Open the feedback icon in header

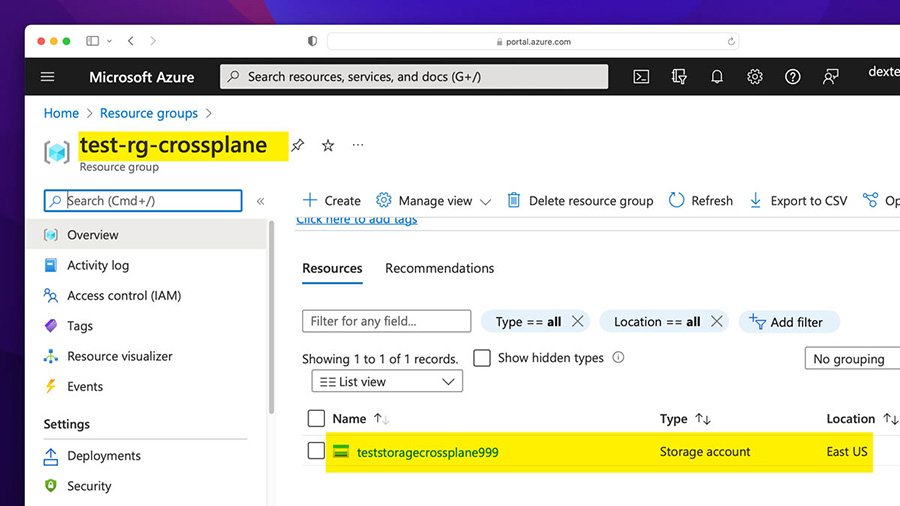[x=830, y=77]
